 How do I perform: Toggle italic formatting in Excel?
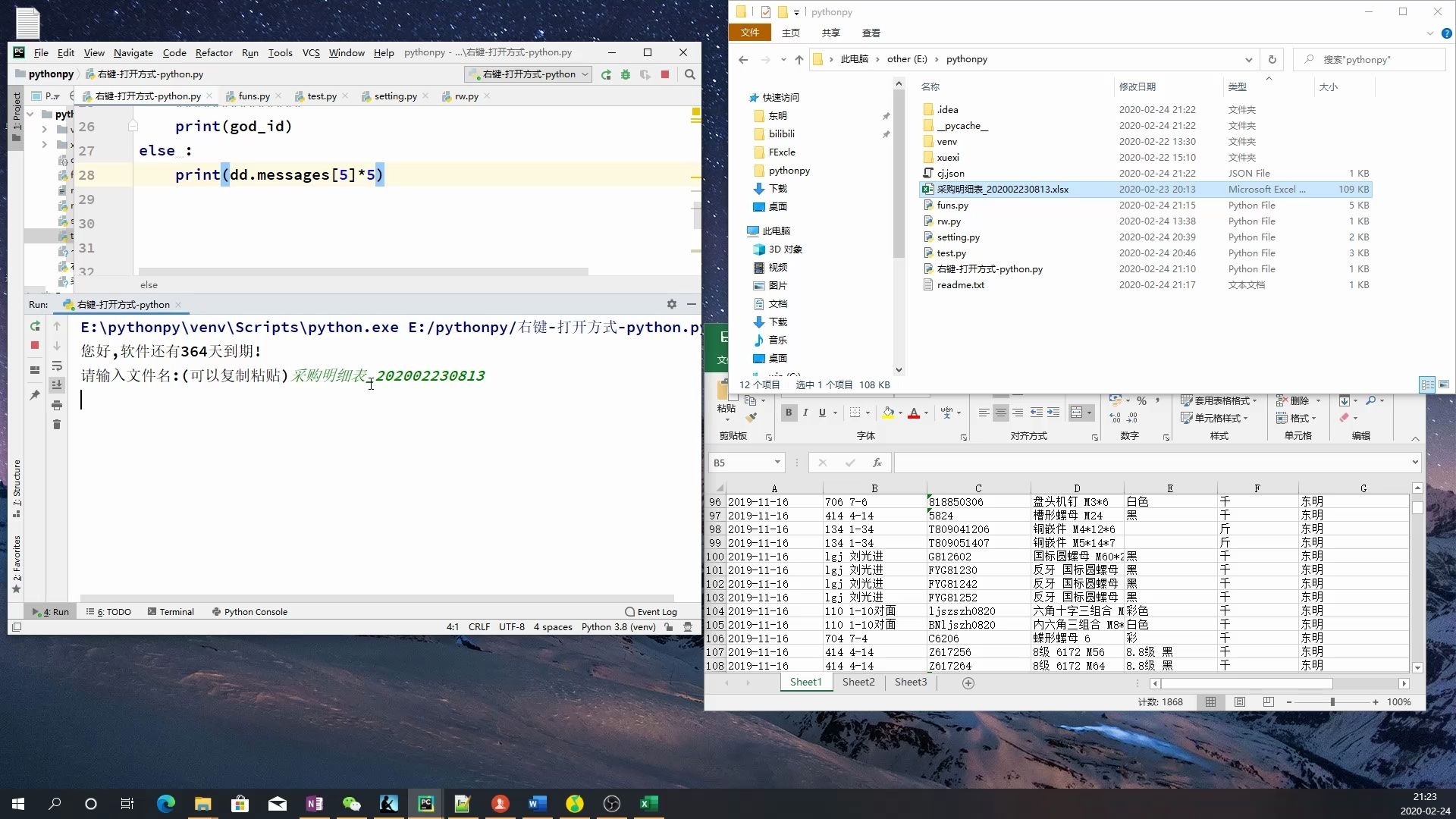pyautogui.click(x=805, y=413)
